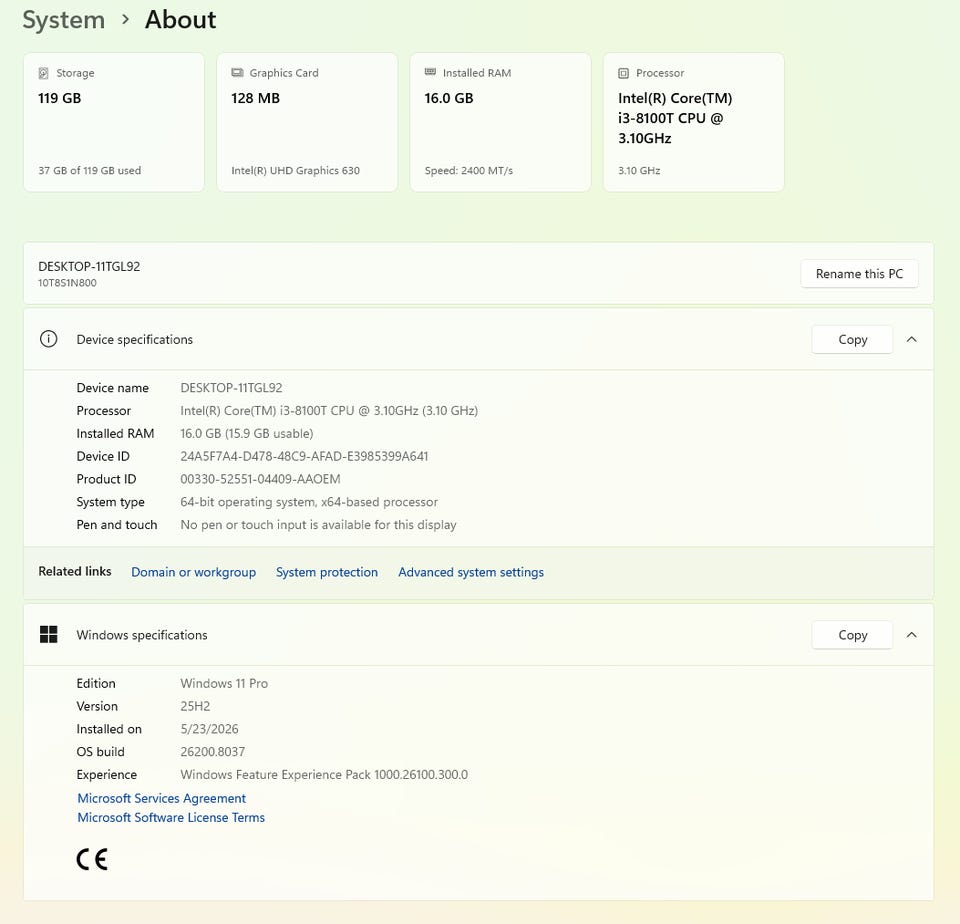
Task: Select the OS build value 26200.8037
Action: click(212, 751)
